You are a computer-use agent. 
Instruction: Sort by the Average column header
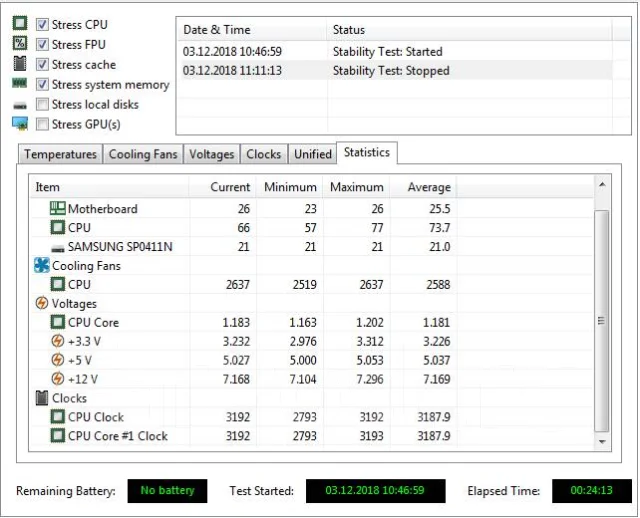[x=423, y=187]
